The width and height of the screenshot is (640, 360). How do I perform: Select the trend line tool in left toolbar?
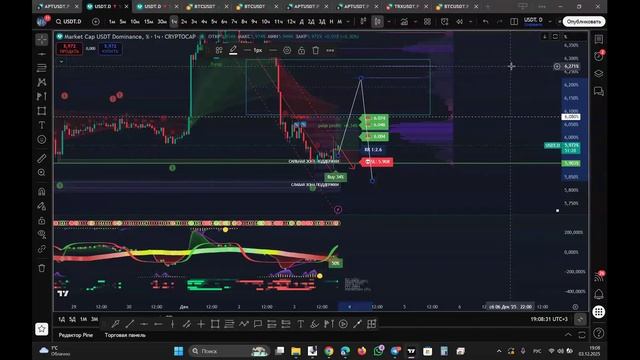(x=42, y=54)
